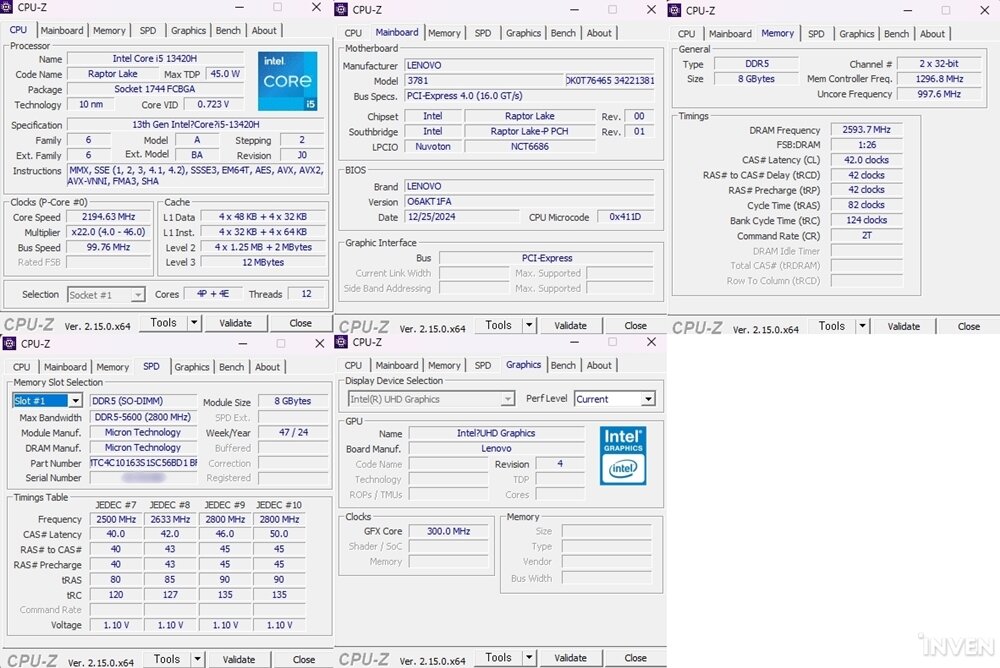Click the Intel Core i5 processor logo
Image resolution: width=1000 pixels, height=668 pixels.
coord(288,81)
